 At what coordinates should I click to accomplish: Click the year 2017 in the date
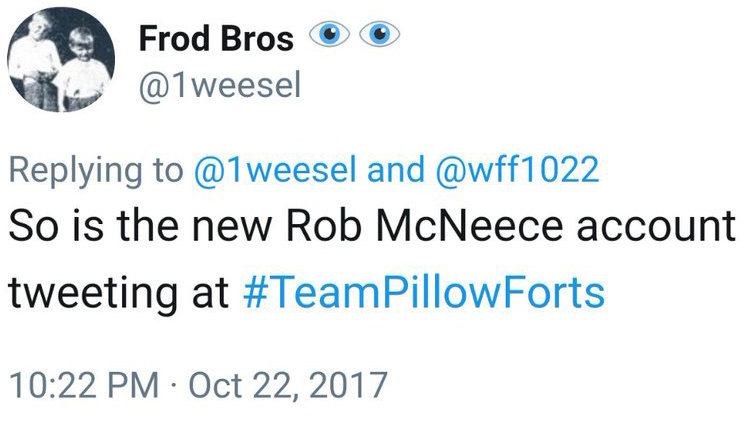(349, 385)
